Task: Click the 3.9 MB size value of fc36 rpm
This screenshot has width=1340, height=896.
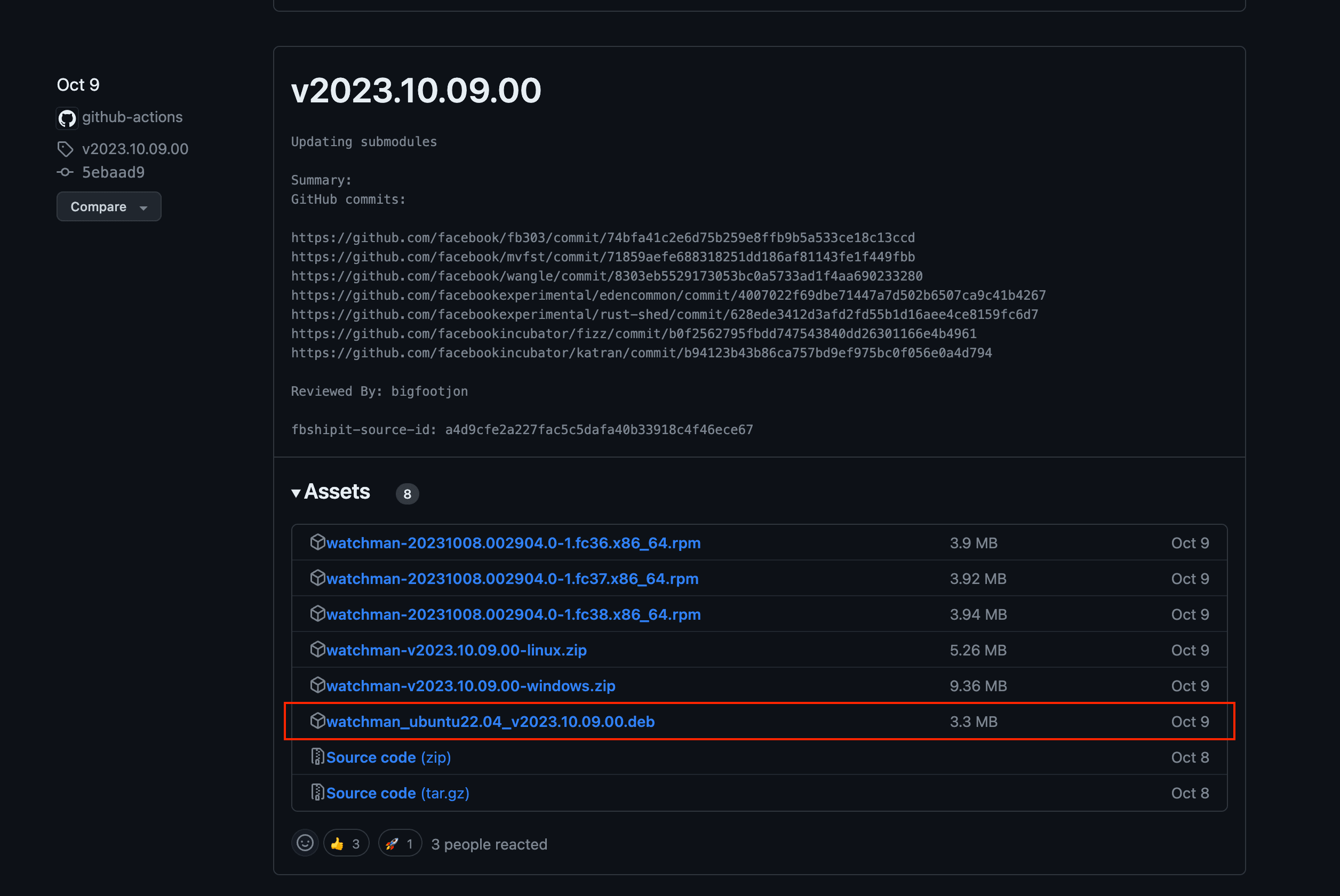Action: [x=973, y=543]
